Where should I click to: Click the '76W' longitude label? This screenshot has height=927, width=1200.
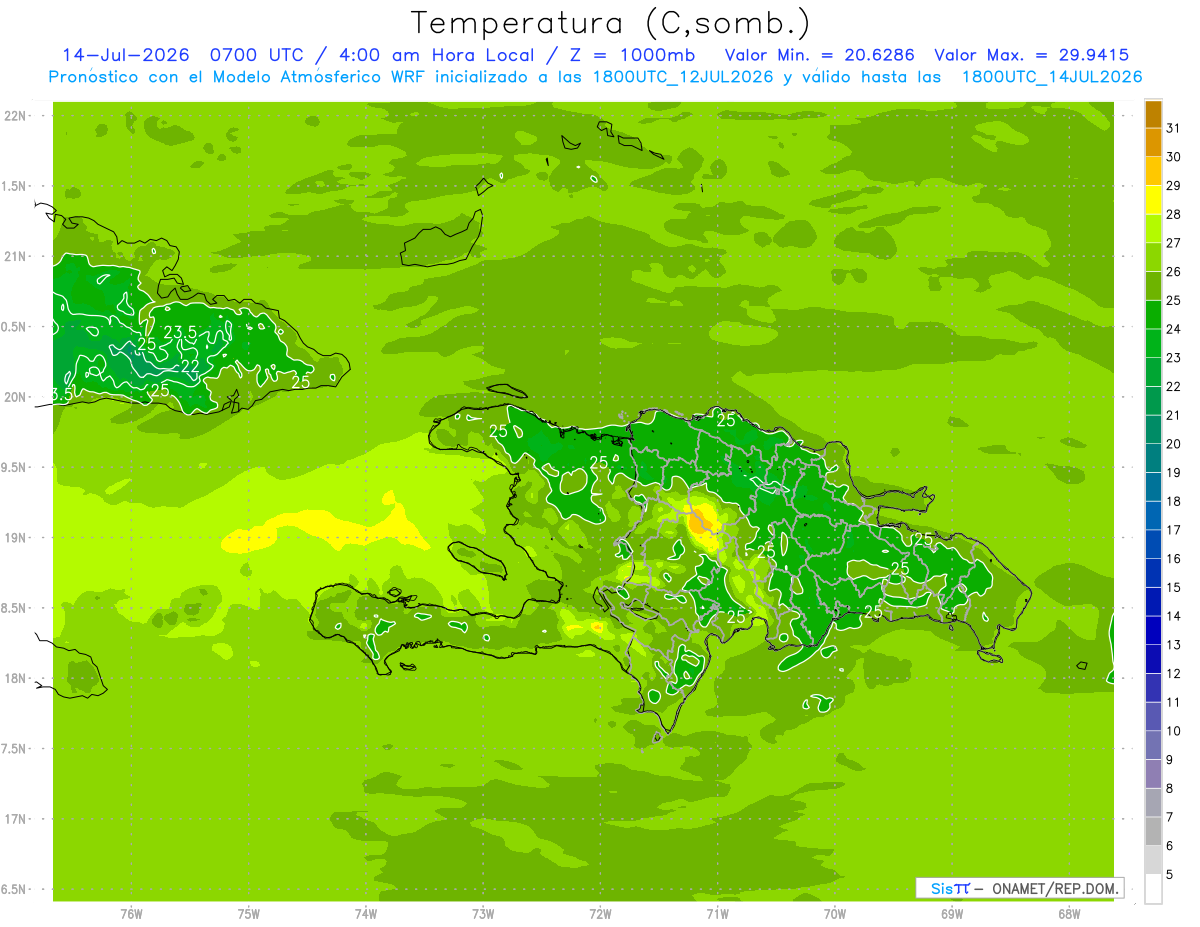tap(131, 914)
